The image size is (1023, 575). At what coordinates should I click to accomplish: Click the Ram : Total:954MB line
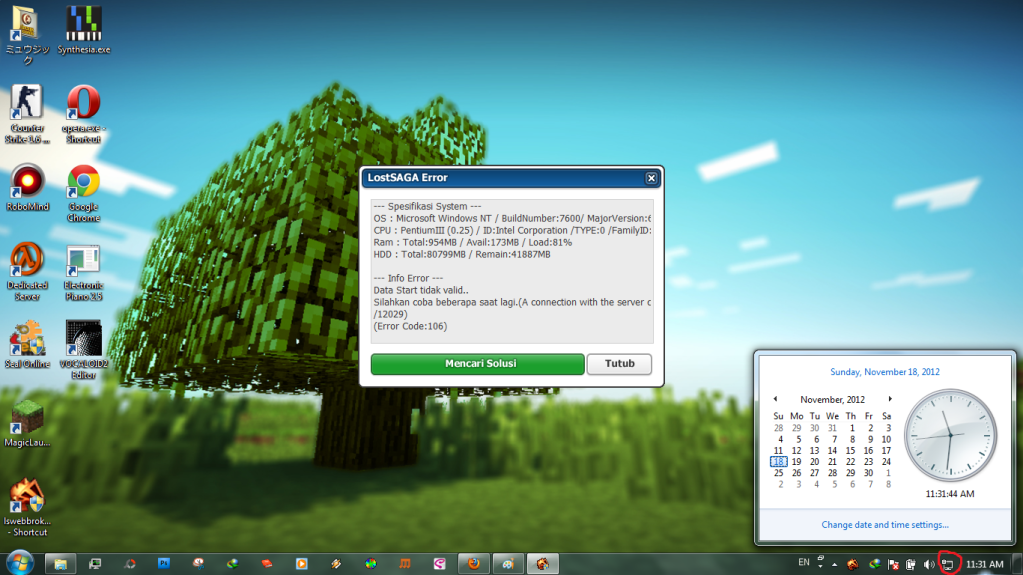click(x=472, y=242)
